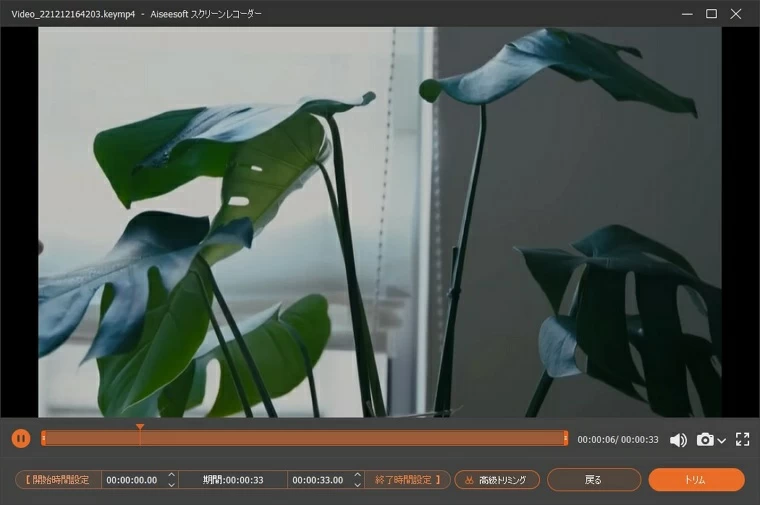Click the start time field 00:00:00.00

[132, 480]
